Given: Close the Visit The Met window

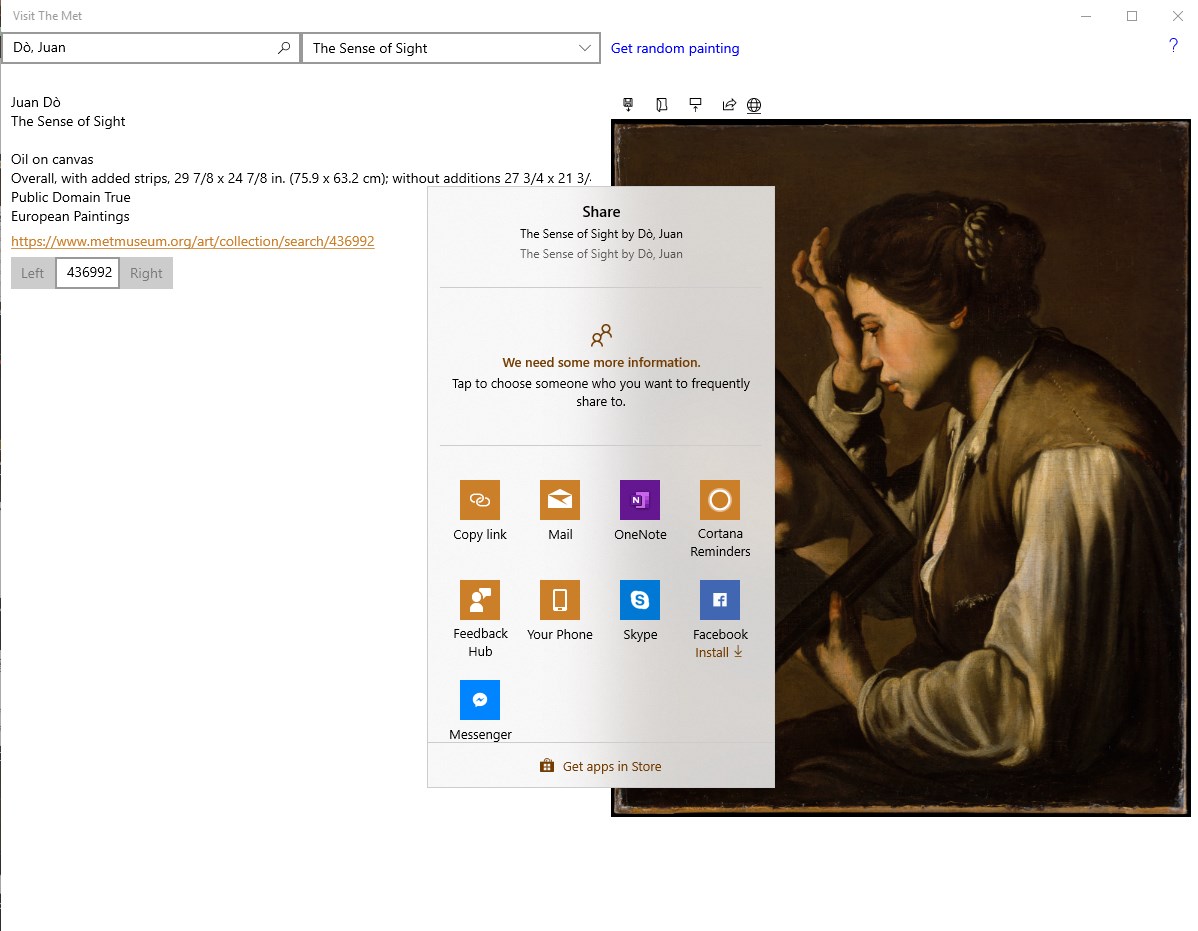Looking at the screenshot, I should pyautogui.click(x=1177, y=16).
